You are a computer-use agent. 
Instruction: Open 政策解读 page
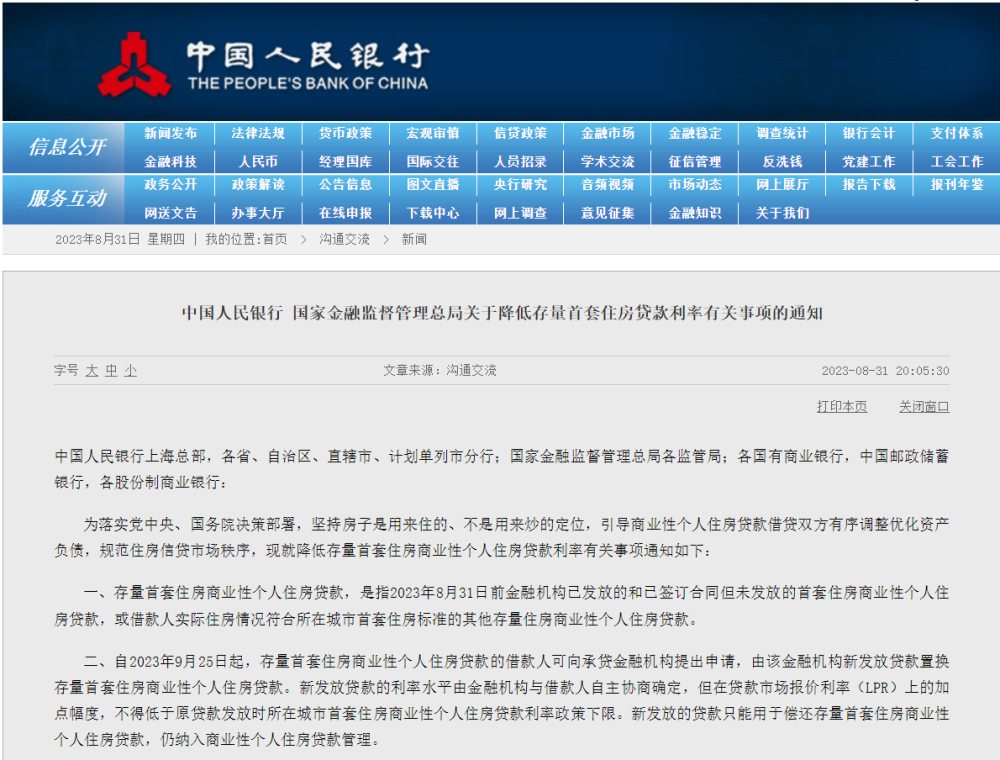(x=258, y=184)
